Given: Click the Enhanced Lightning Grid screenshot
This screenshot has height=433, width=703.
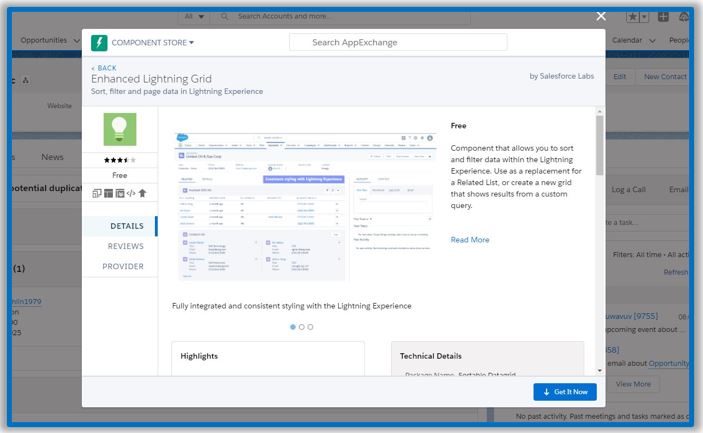Looking at the screenshot, I should coord(305,207).
